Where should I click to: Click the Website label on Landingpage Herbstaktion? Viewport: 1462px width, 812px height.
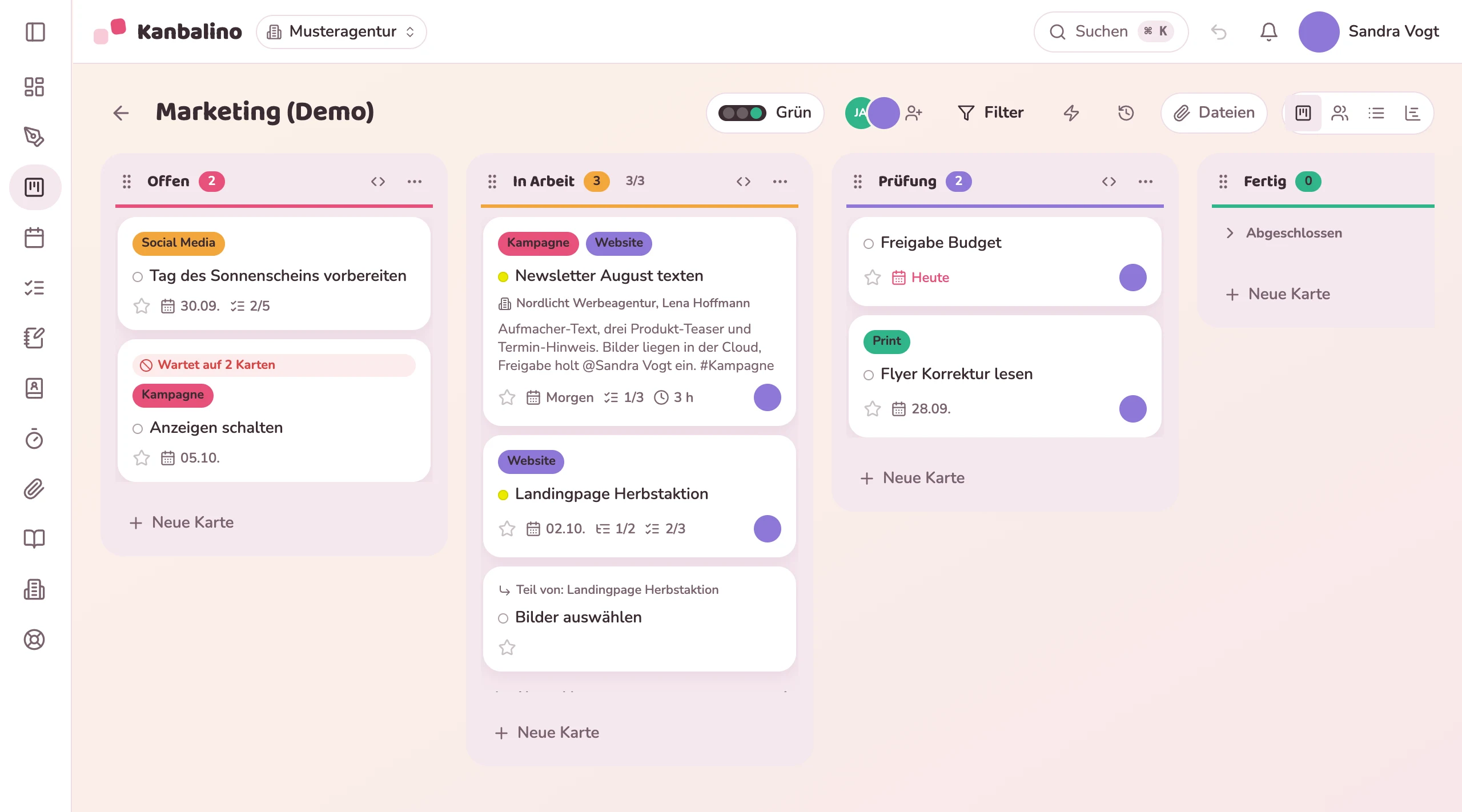coord(531,461)
